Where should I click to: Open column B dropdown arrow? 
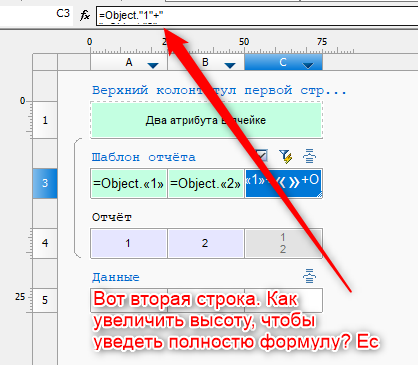tap(230, 65)
